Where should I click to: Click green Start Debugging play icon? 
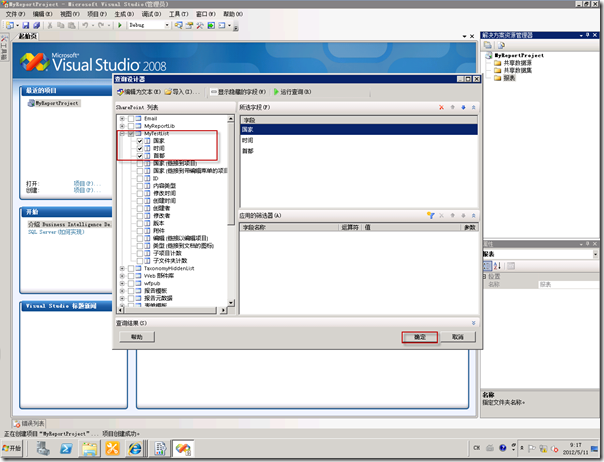click(120, 25)
